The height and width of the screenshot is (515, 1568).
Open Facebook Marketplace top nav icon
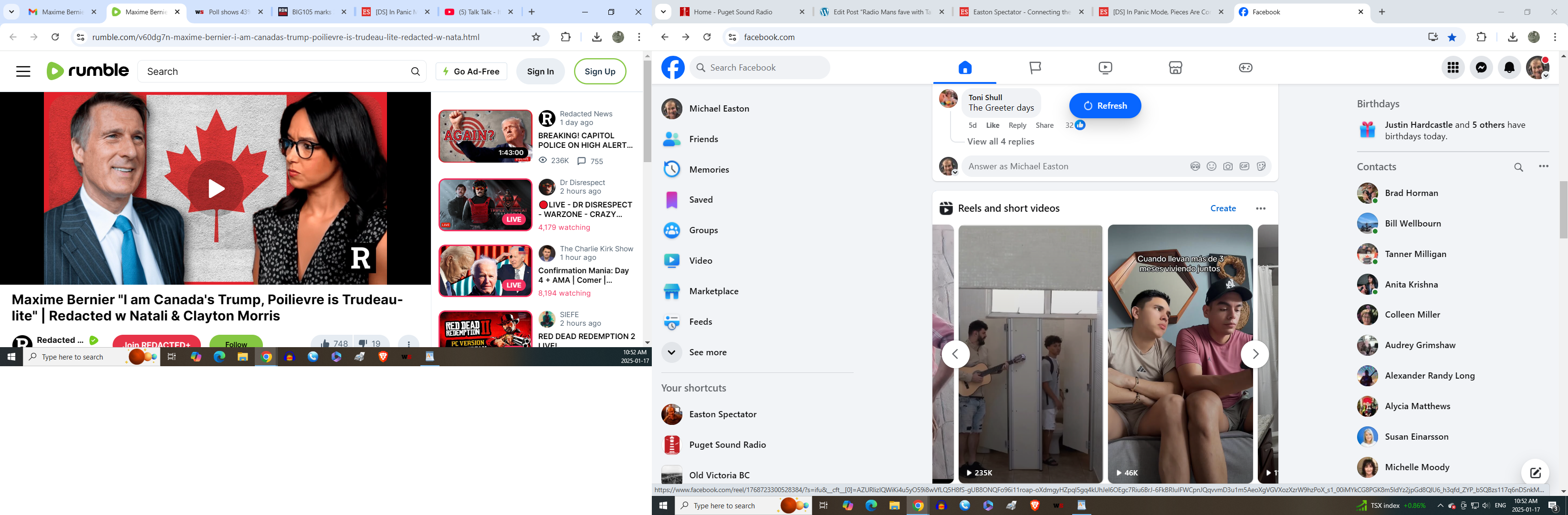point(1175,68)
